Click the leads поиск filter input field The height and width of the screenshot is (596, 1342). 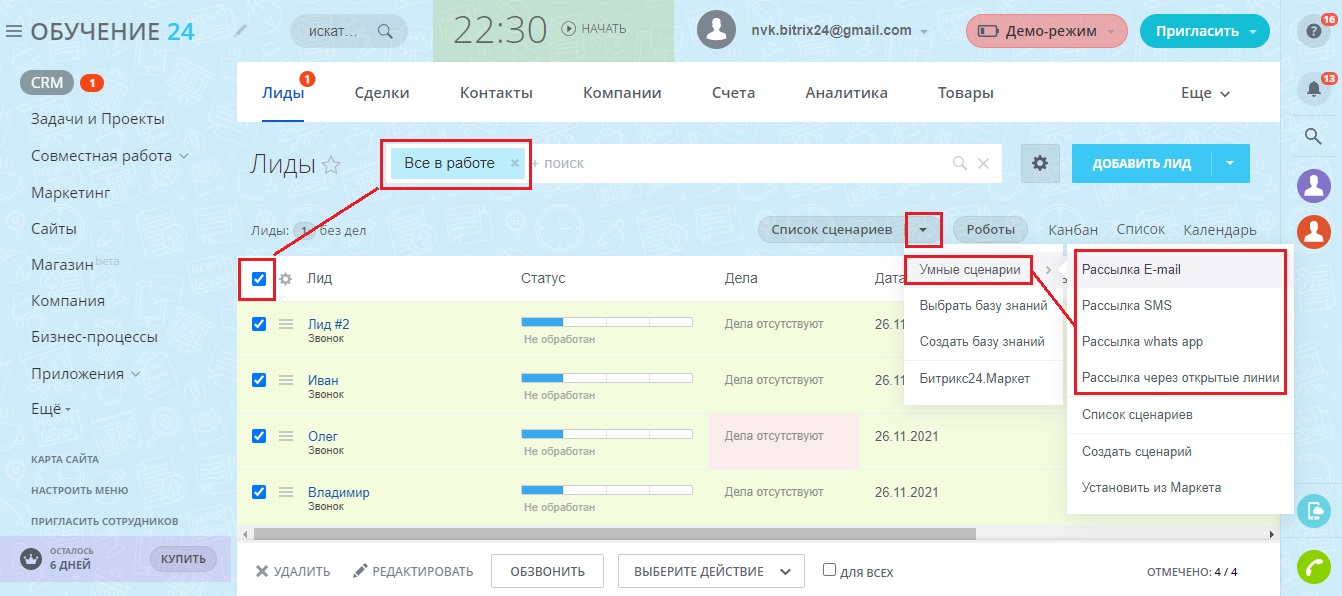click(740, 163)
